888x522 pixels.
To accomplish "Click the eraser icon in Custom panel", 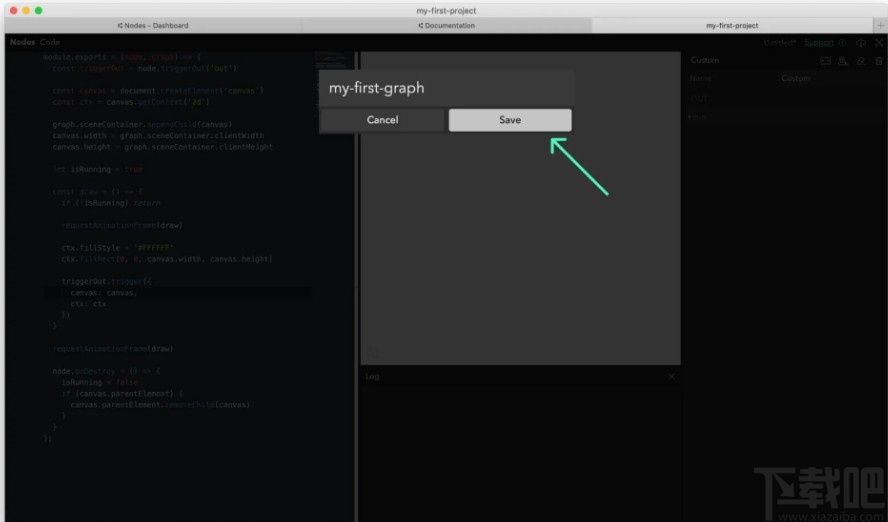I will pyautogui.click(x=861, y=61).
